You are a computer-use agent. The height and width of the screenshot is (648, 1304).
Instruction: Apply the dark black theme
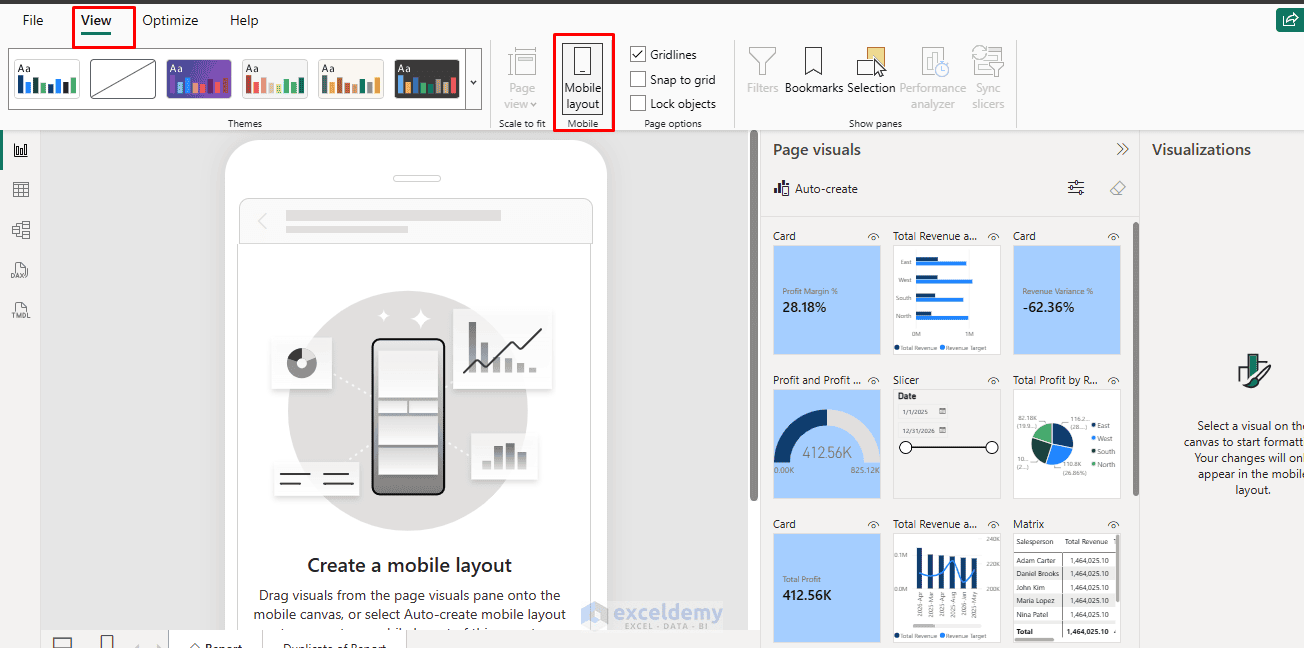point(427,79)
